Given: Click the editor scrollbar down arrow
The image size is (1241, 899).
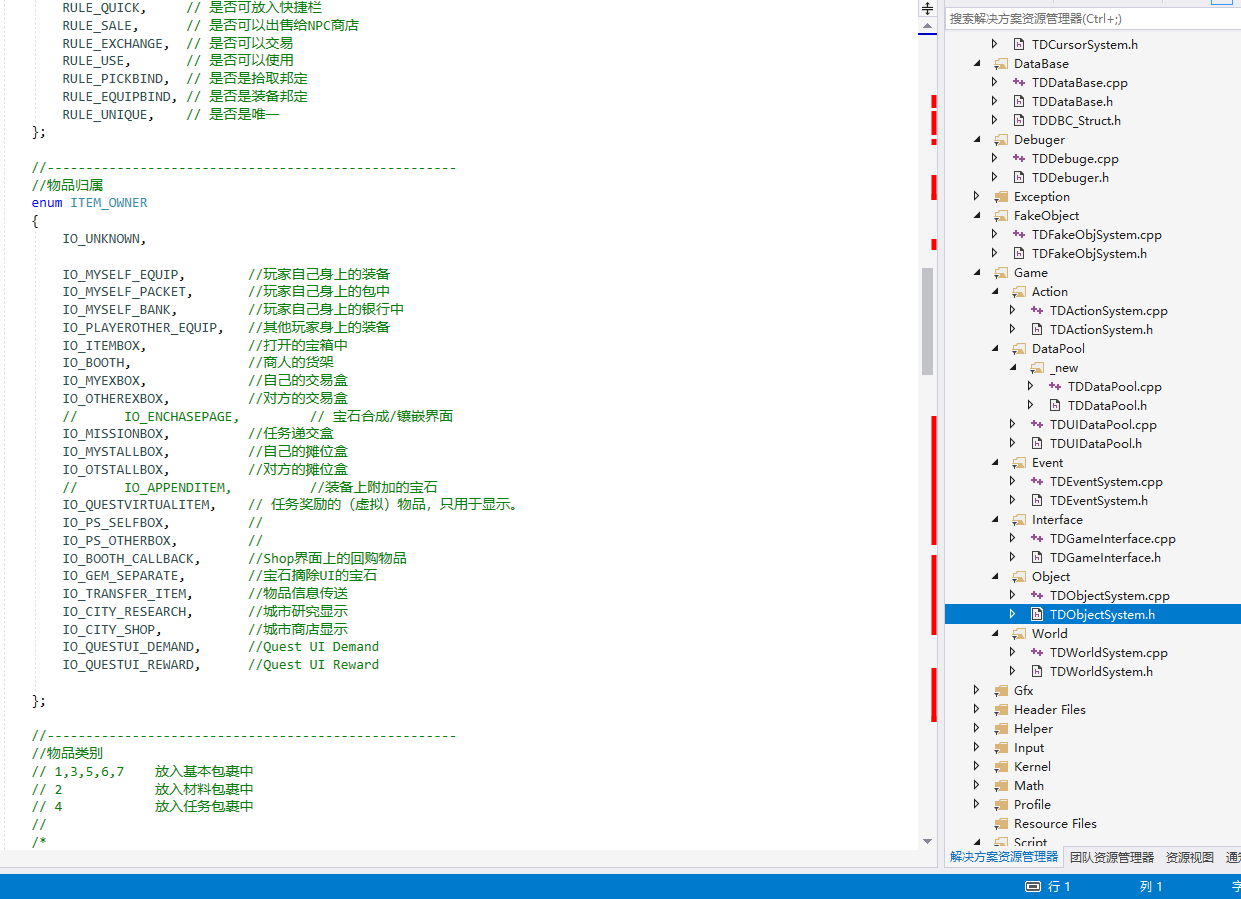Looking at the screenshot, I should pyautogui.click(x=927, y=841).
